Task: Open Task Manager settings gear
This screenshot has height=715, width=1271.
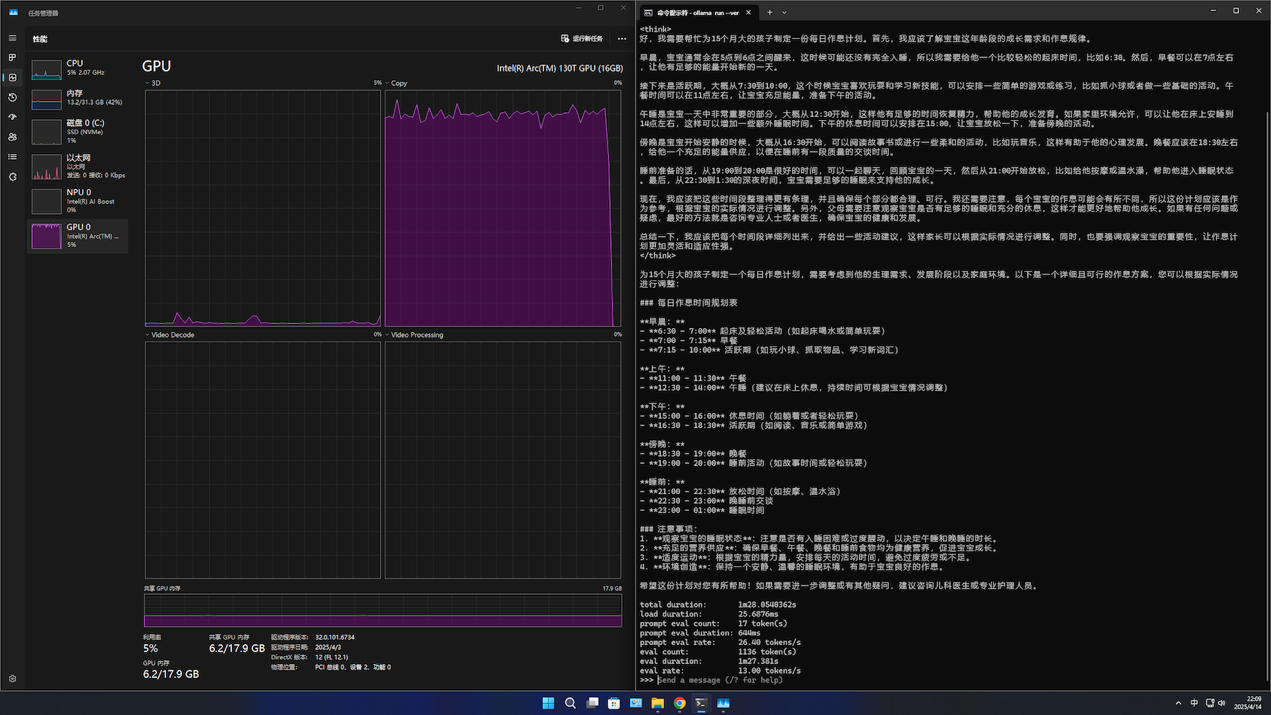Action: pos(13,678)
